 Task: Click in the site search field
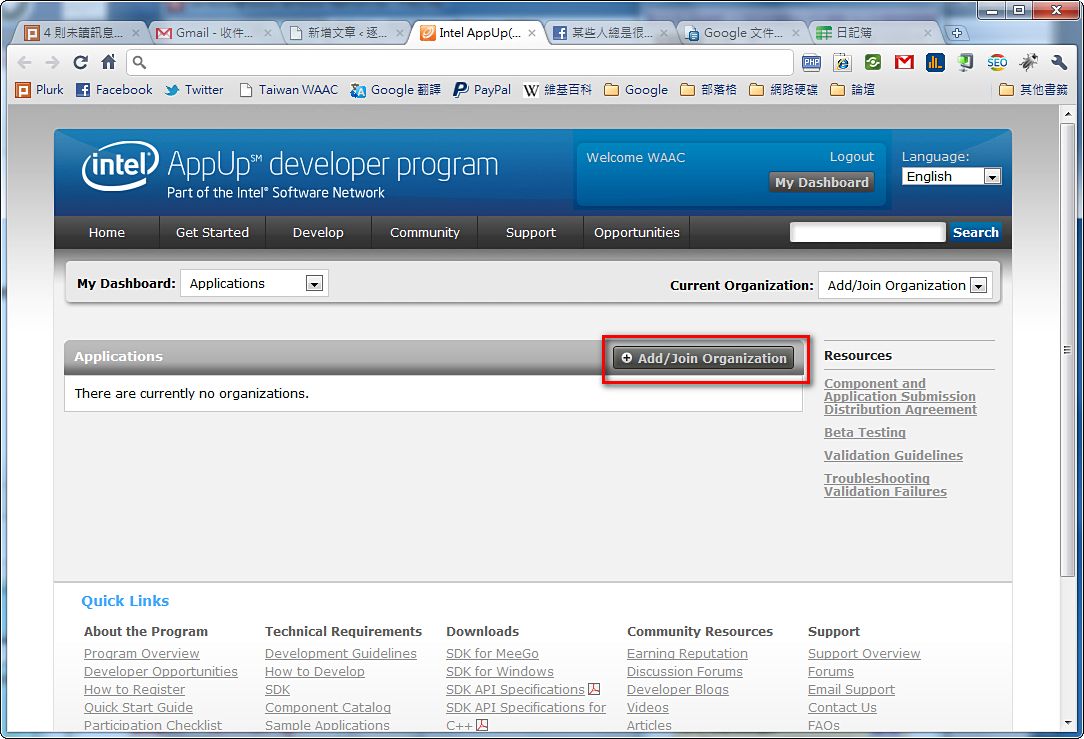click(x=868, y=232)
